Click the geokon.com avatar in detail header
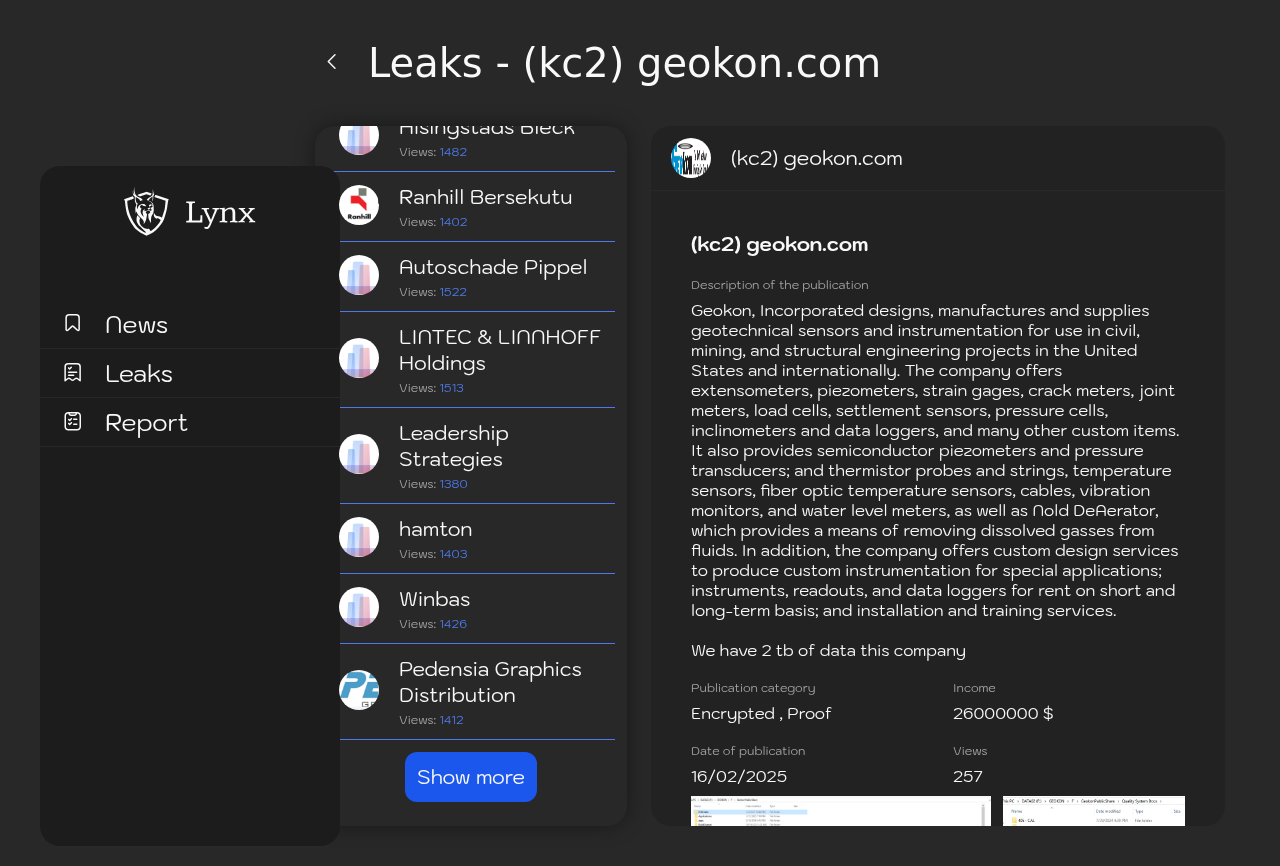 tap(691, 158)
